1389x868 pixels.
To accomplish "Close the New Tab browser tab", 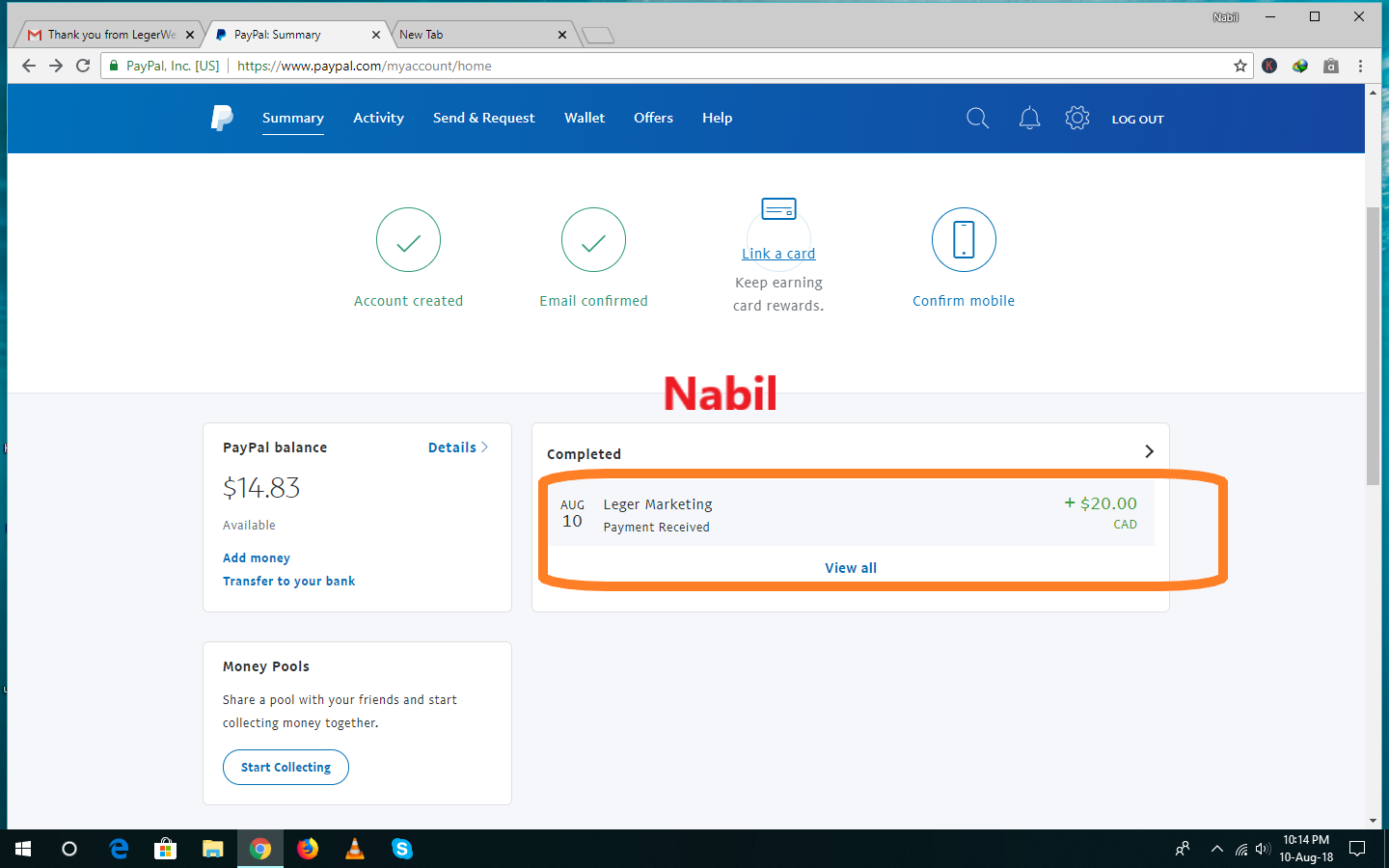I will (562, 35).
